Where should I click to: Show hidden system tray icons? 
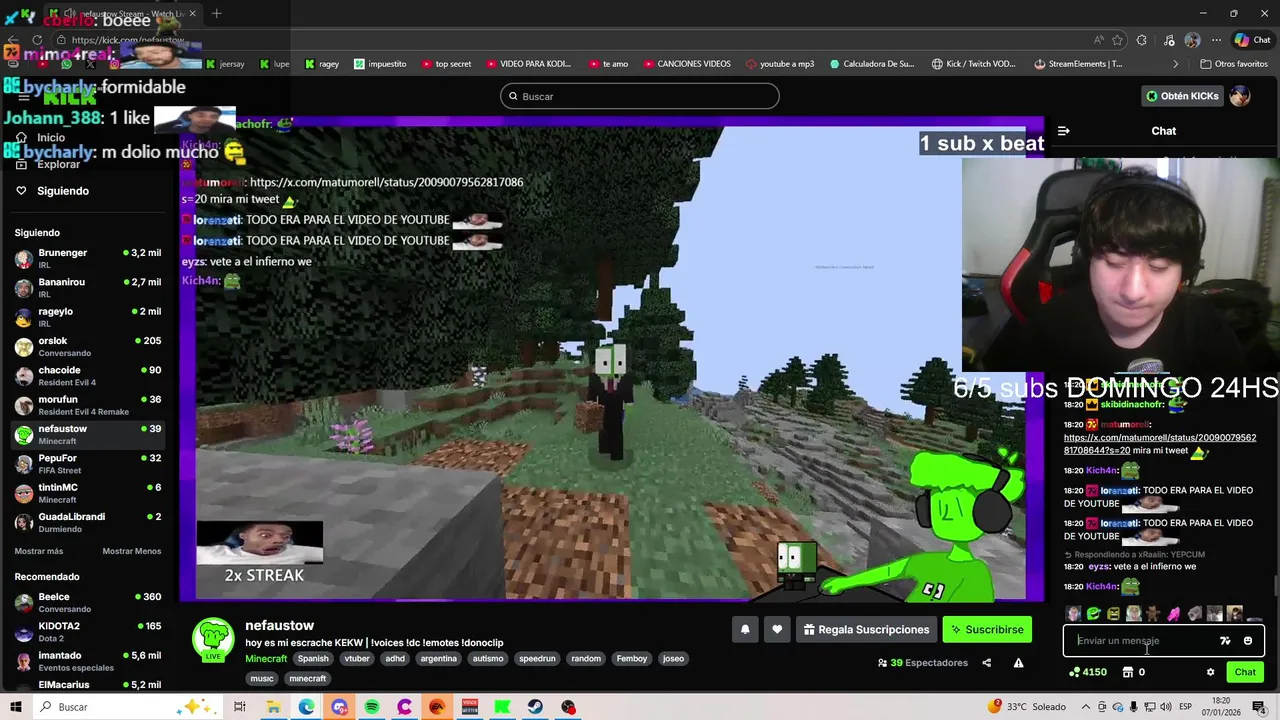[1084, 707]
